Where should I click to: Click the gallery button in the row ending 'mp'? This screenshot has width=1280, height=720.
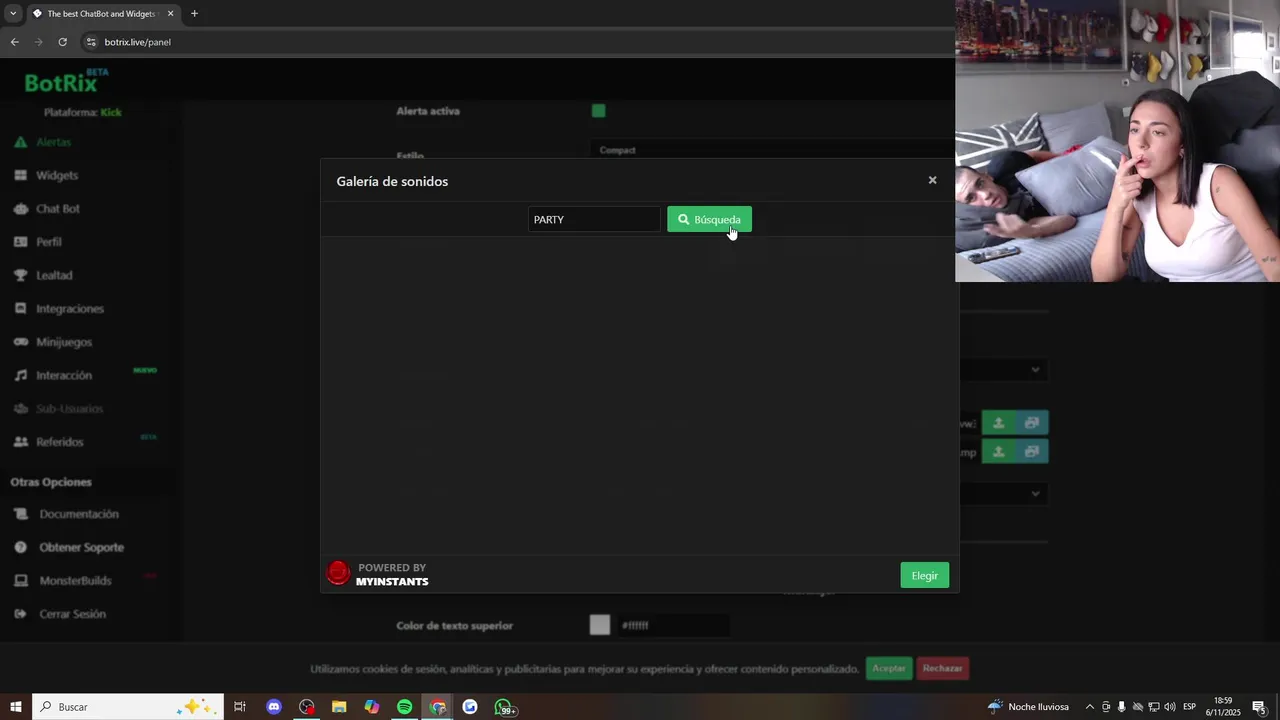coord(1032,452)
